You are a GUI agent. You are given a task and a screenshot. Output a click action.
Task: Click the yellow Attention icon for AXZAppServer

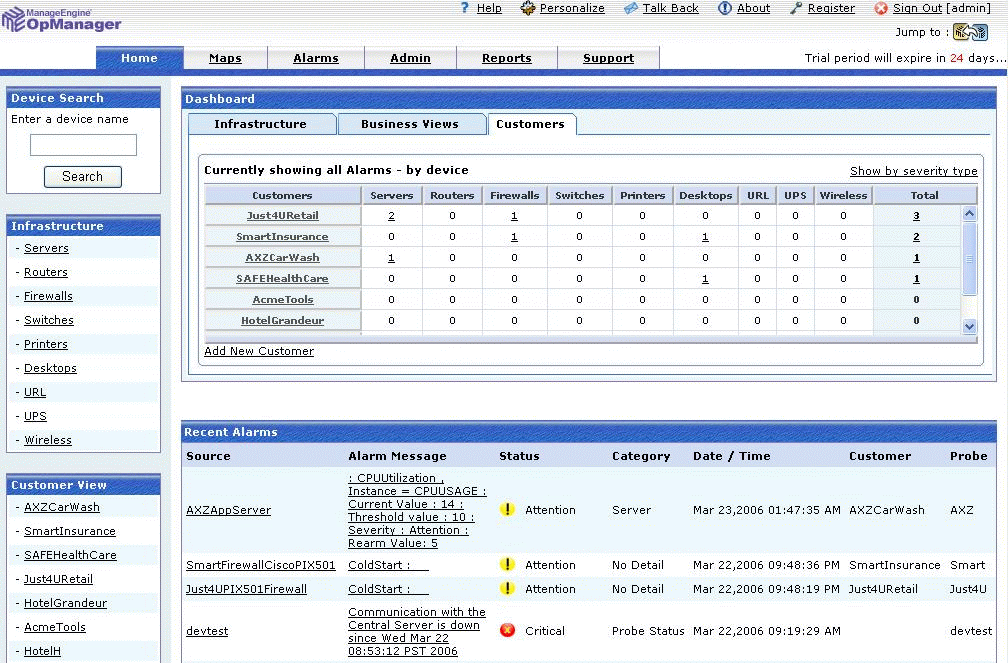(507, 509)
